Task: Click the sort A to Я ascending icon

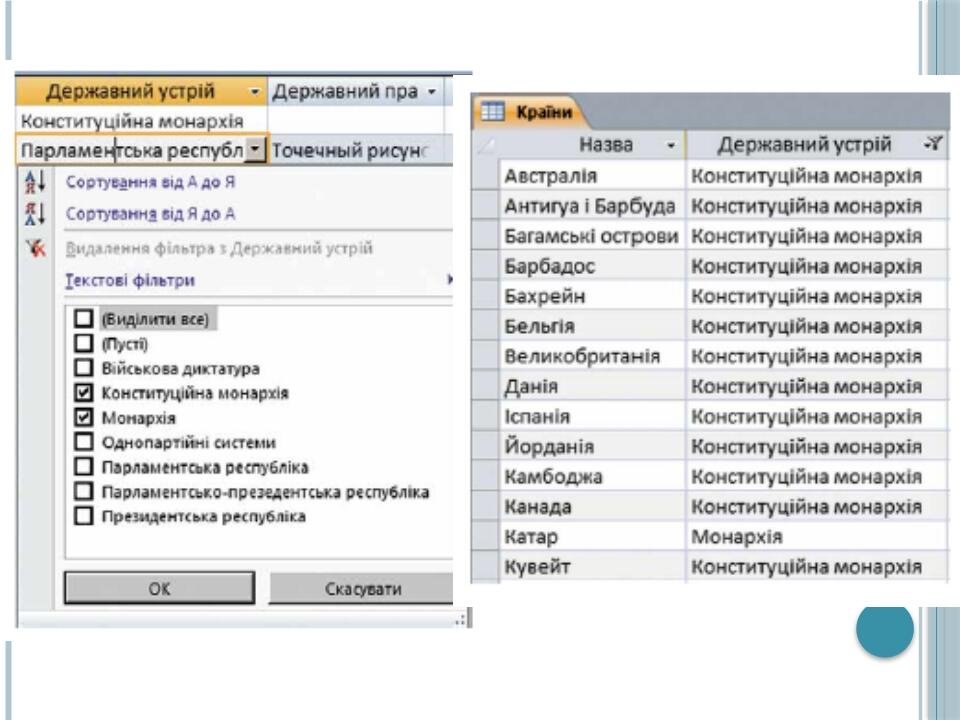Action: [35, 182]
